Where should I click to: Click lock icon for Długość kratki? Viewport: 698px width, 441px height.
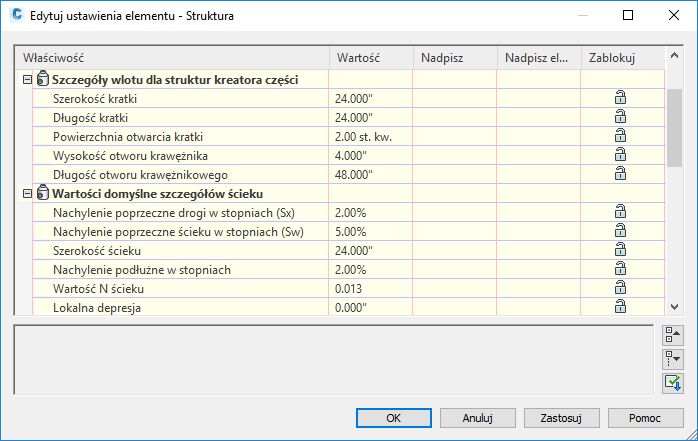tap(620, 116)
